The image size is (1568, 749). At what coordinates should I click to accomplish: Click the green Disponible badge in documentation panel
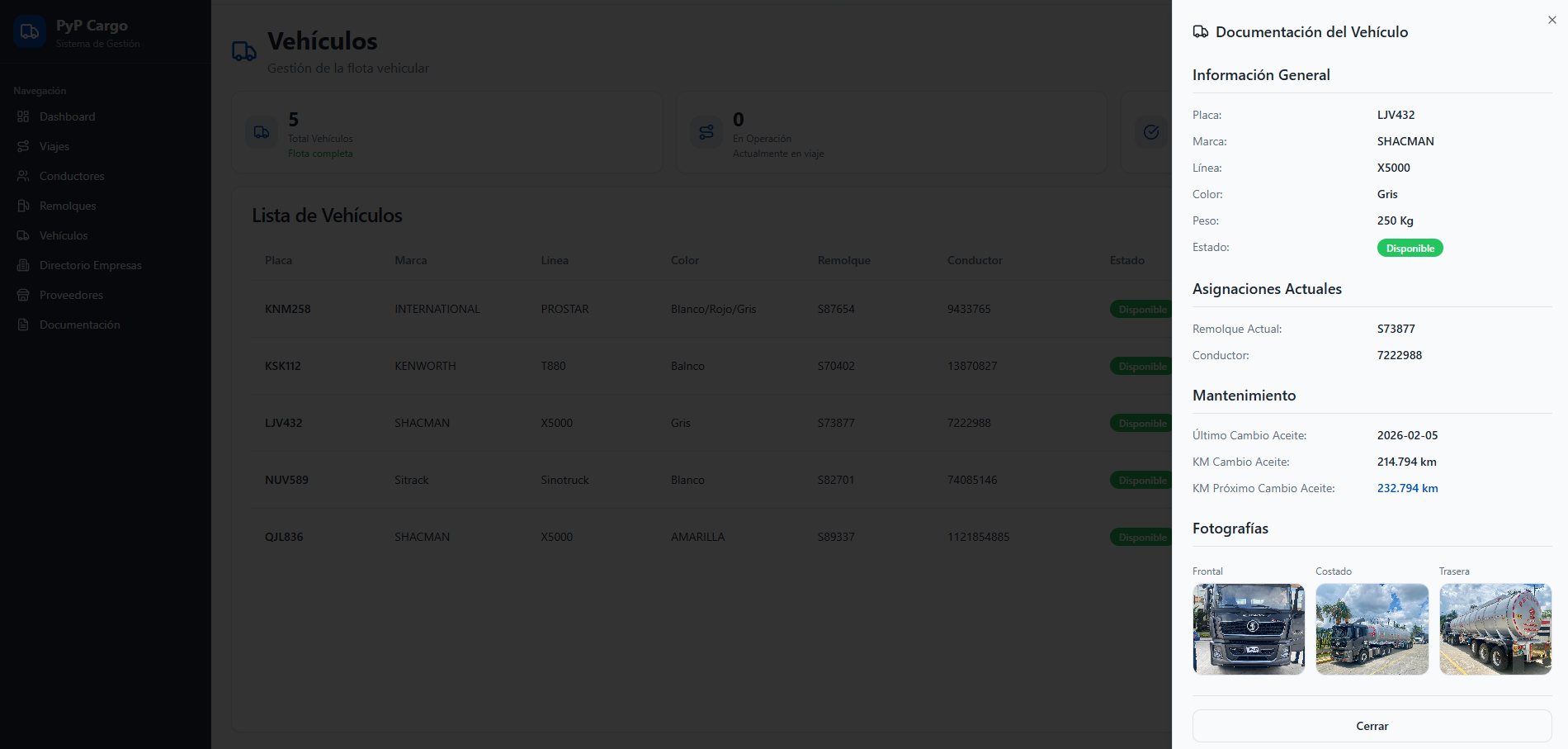click(1410, 248)
